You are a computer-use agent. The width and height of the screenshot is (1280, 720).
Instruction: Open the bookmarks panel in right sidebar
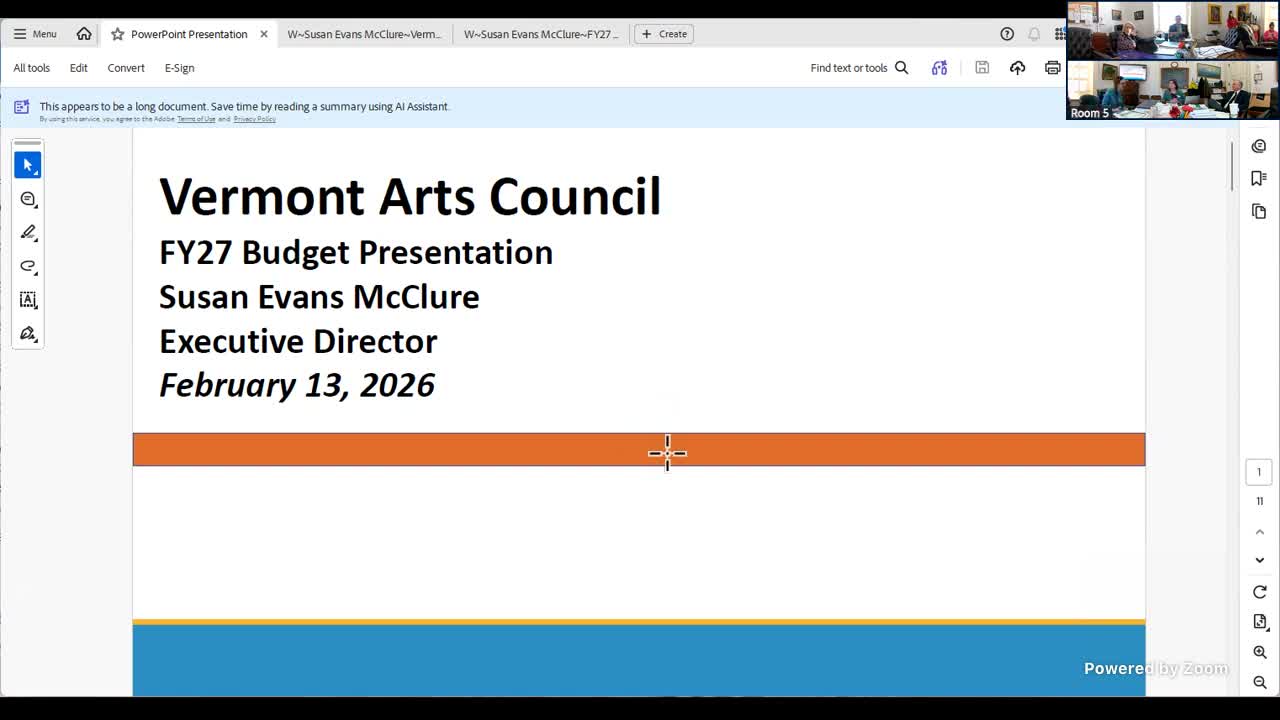pyautogui.click(x=1259, y=179)
